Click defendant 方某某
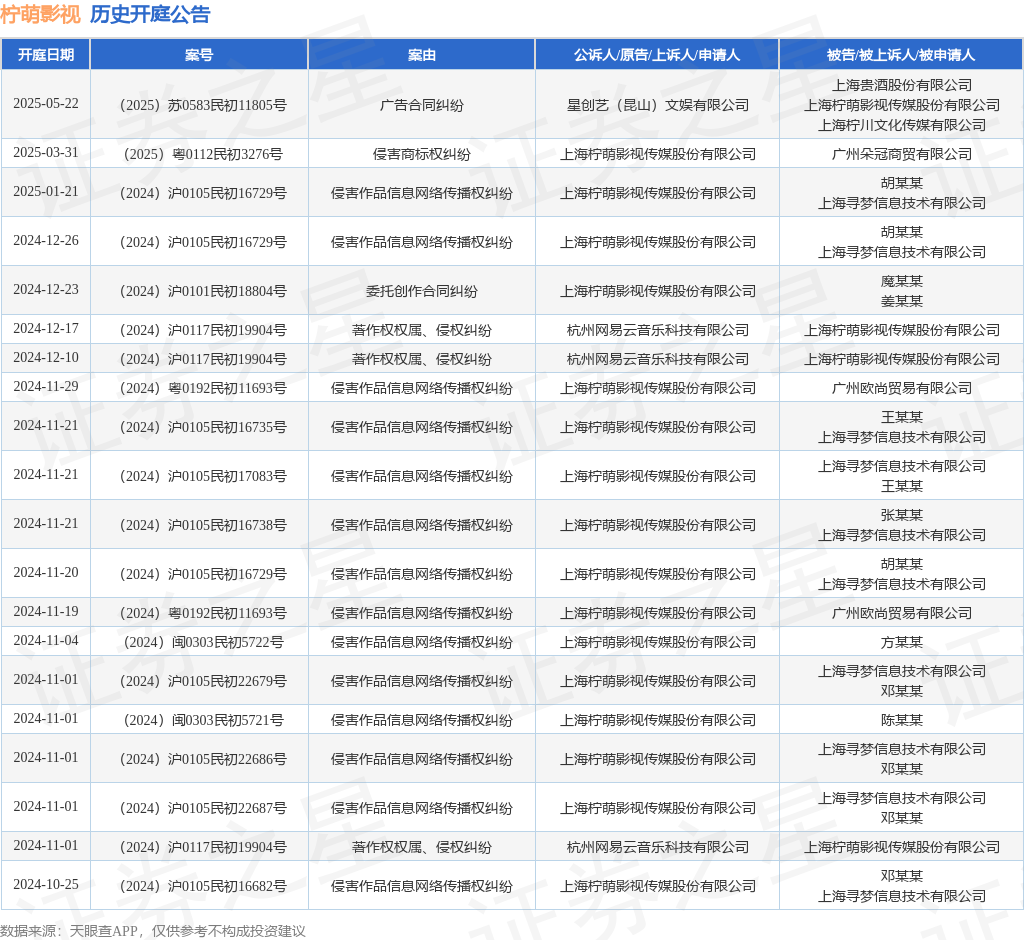The image size is (1024, 940). tap(902, 642)
